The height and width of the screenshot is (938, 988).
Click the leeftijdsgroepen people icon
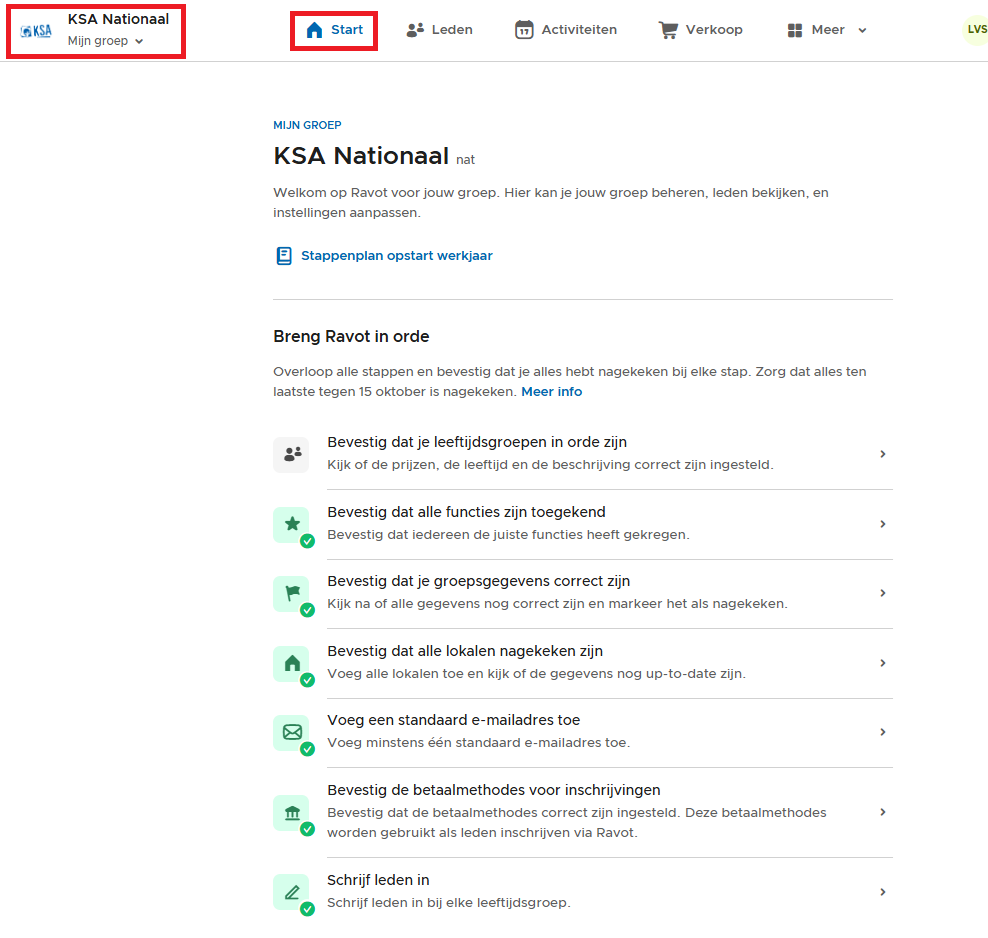coord(292,454)
